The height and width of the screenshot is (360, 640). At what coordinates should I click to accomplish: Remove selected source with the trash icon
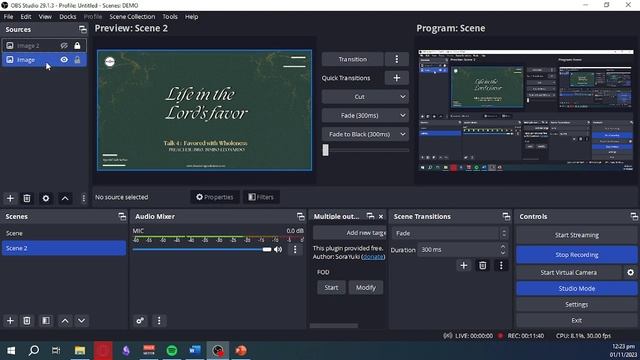click(x=27, y=198)
